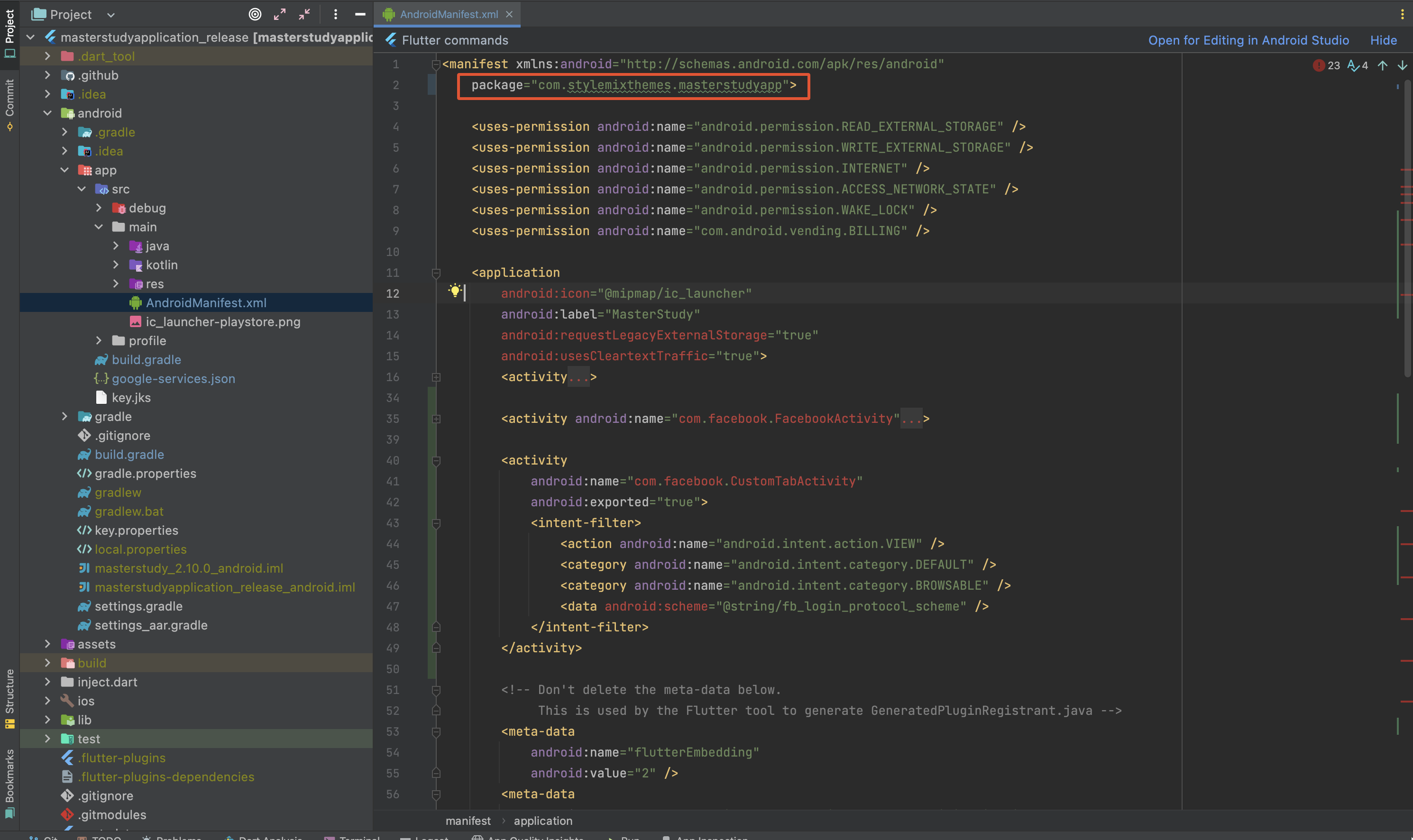Click the application breadcrumb item
Image resolution: width=1413 pixels, height=840 pixels.
click(542, 821)
